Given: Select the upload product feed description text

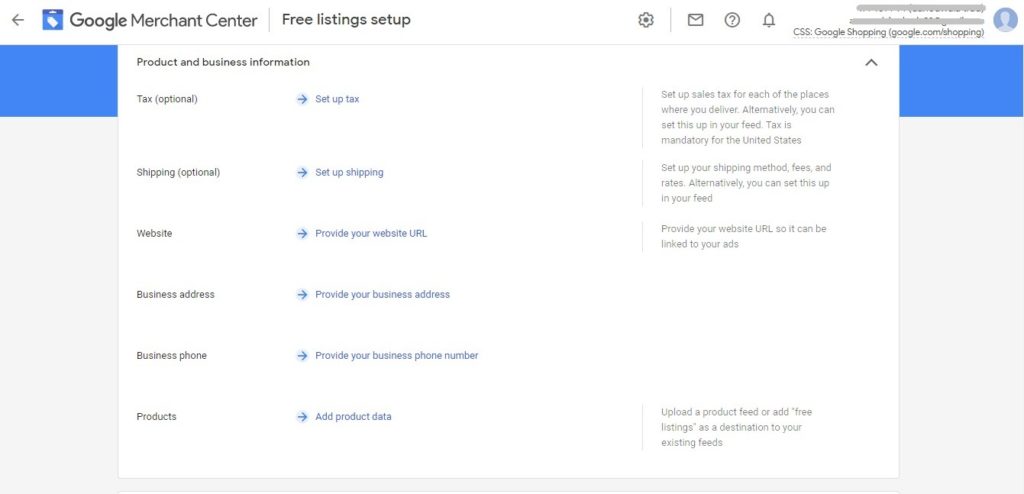Looking at the screenshot, I should 737,427.
